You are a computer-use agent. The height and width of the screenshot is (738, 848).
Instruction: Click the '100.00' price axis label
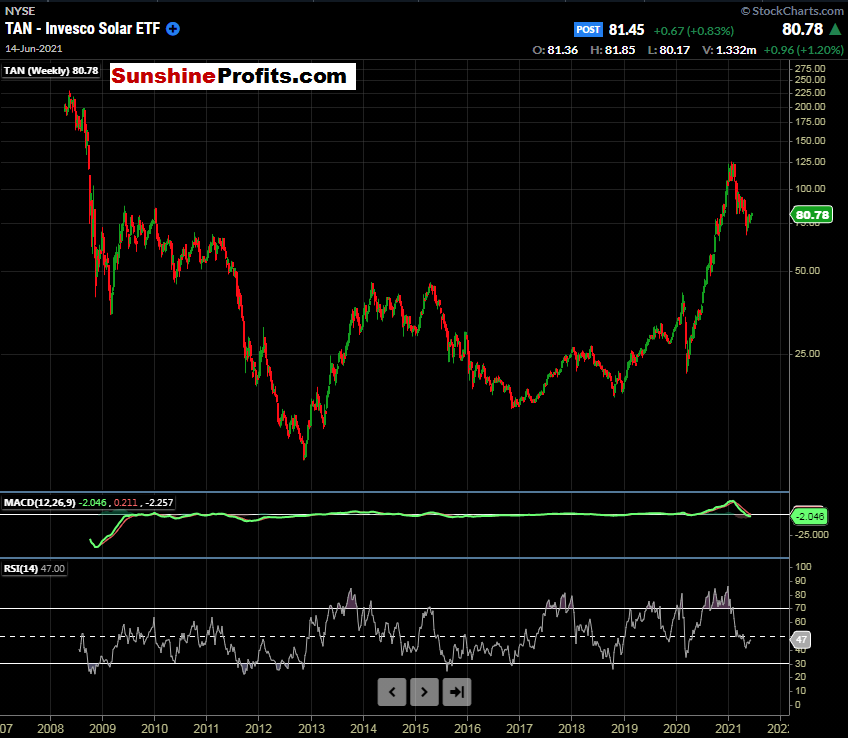810,189
